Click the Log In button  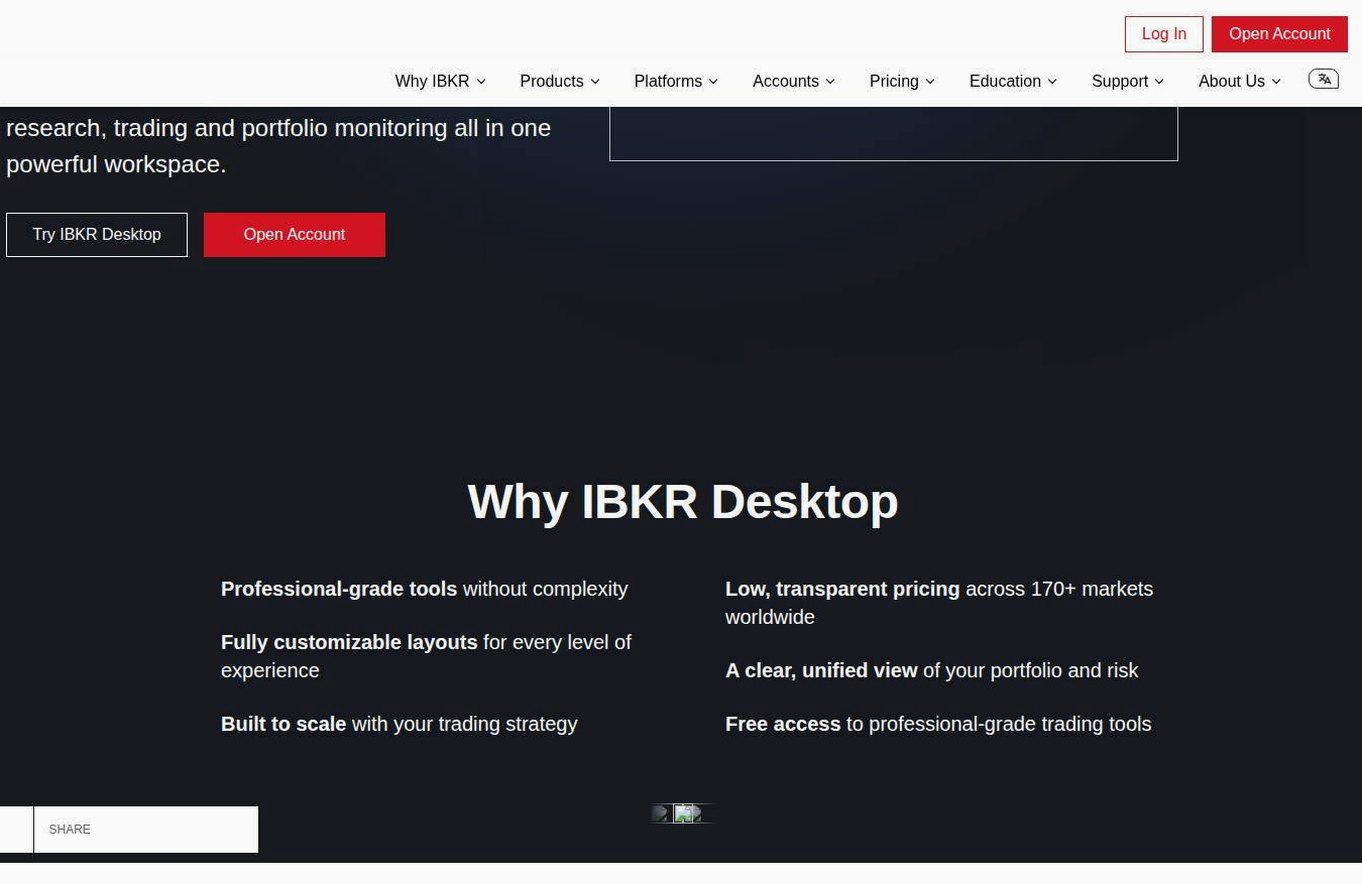1164,34
